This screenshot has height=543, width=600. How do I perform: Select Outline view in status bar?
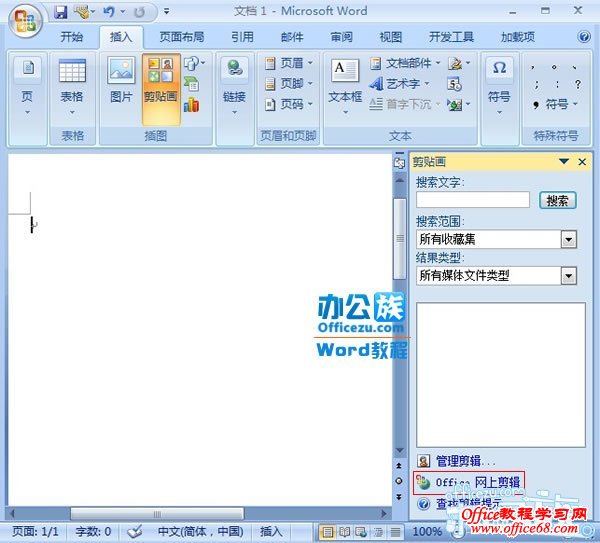tap(378, 532)
